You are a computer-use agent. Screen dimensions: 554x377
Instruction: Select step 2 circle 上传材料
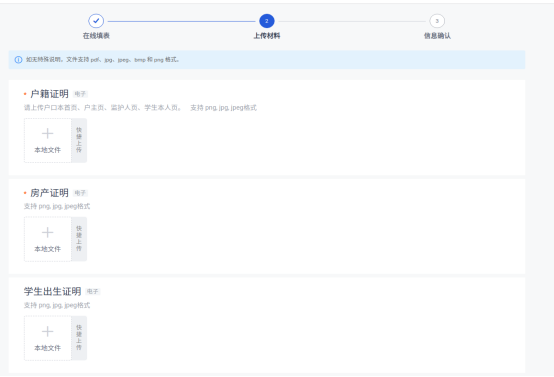[267, 21]
